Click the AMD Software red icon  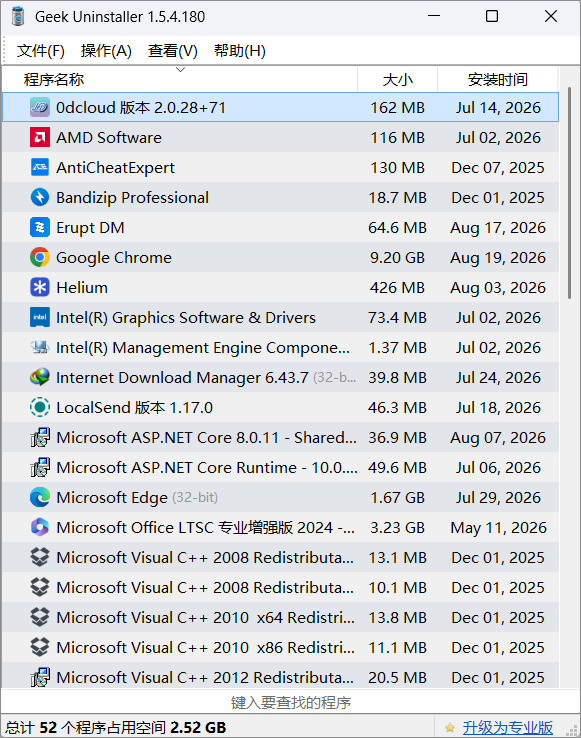point(40,137)
